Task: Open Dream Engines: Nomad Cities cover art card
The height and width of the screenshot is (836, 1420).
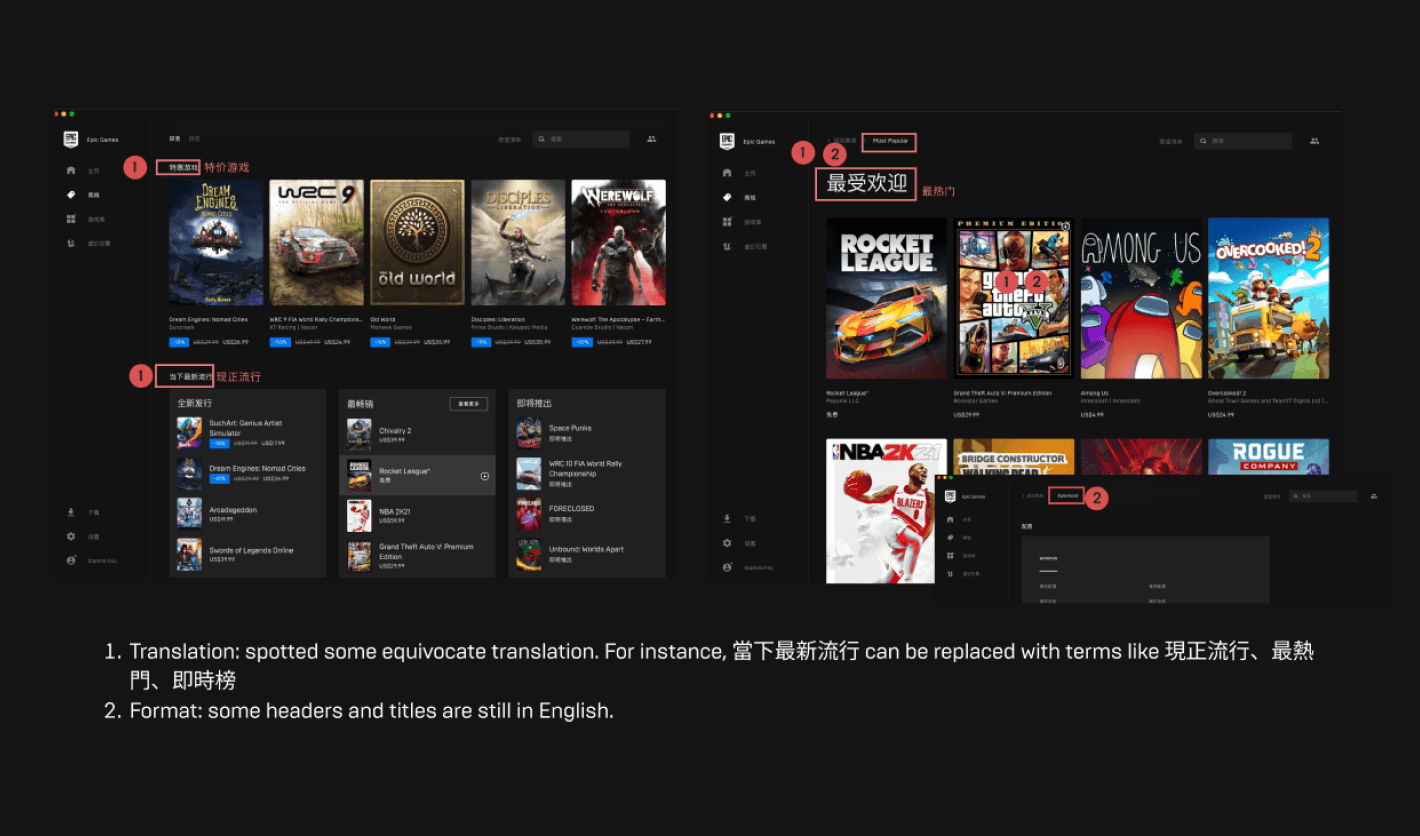Action: (x=217, y=243)
